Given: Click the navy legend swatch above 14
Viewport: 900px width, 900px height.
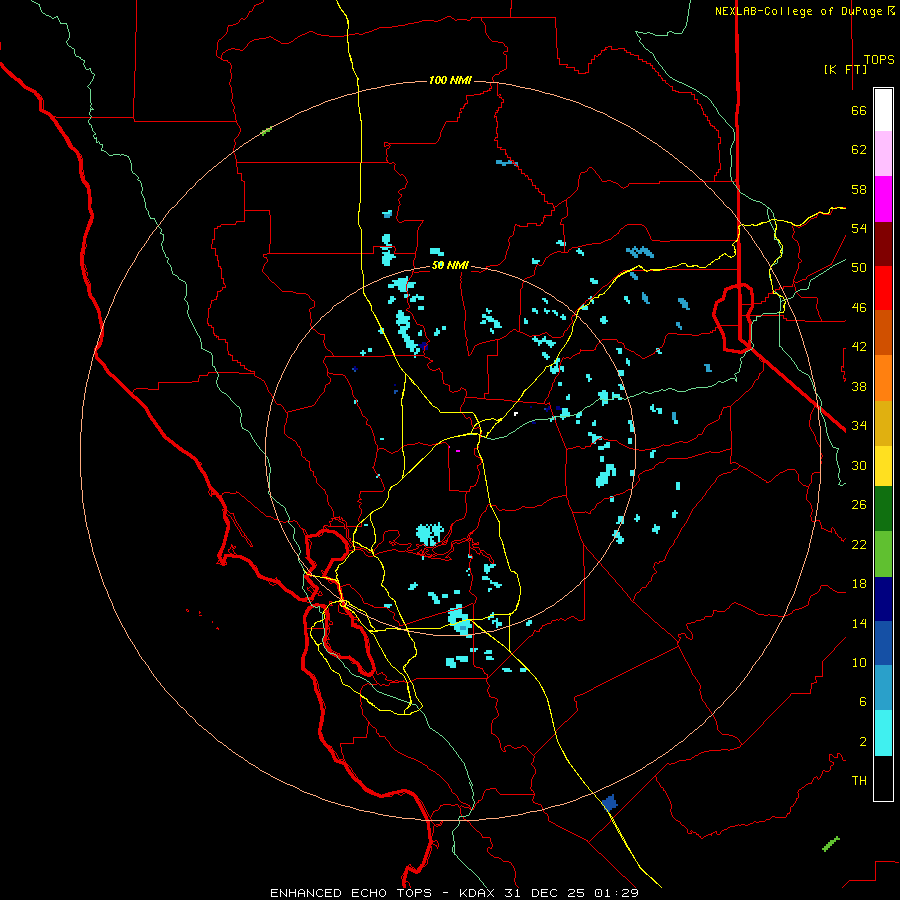Looking at the screenshot, I should pyautogui.click(x=883, y=599).
